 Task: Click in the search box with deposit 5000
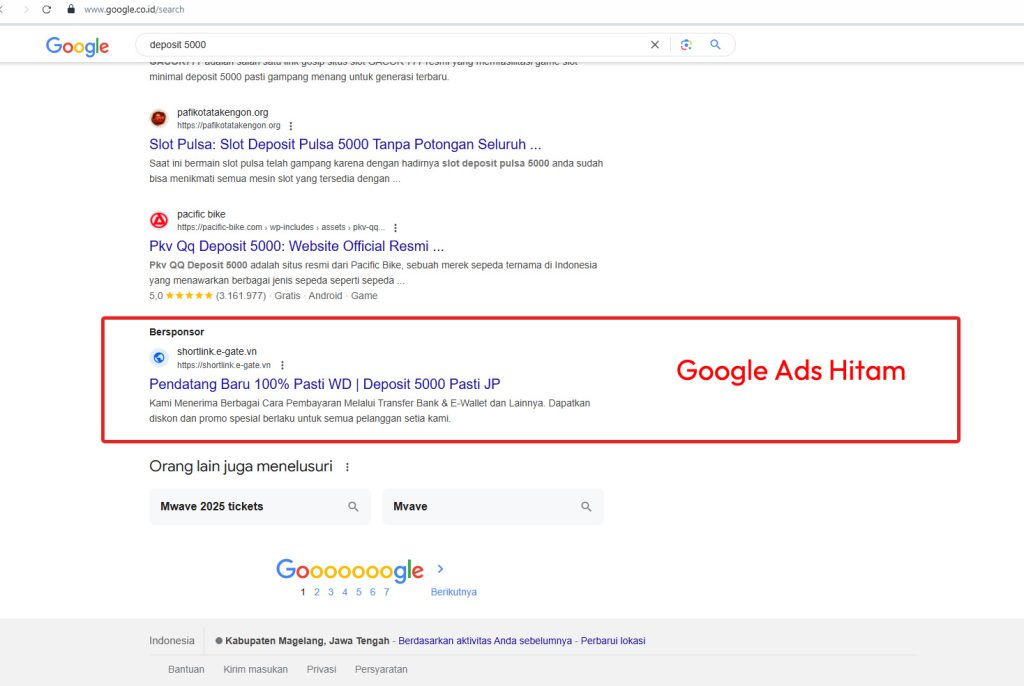tap(390, 45)
